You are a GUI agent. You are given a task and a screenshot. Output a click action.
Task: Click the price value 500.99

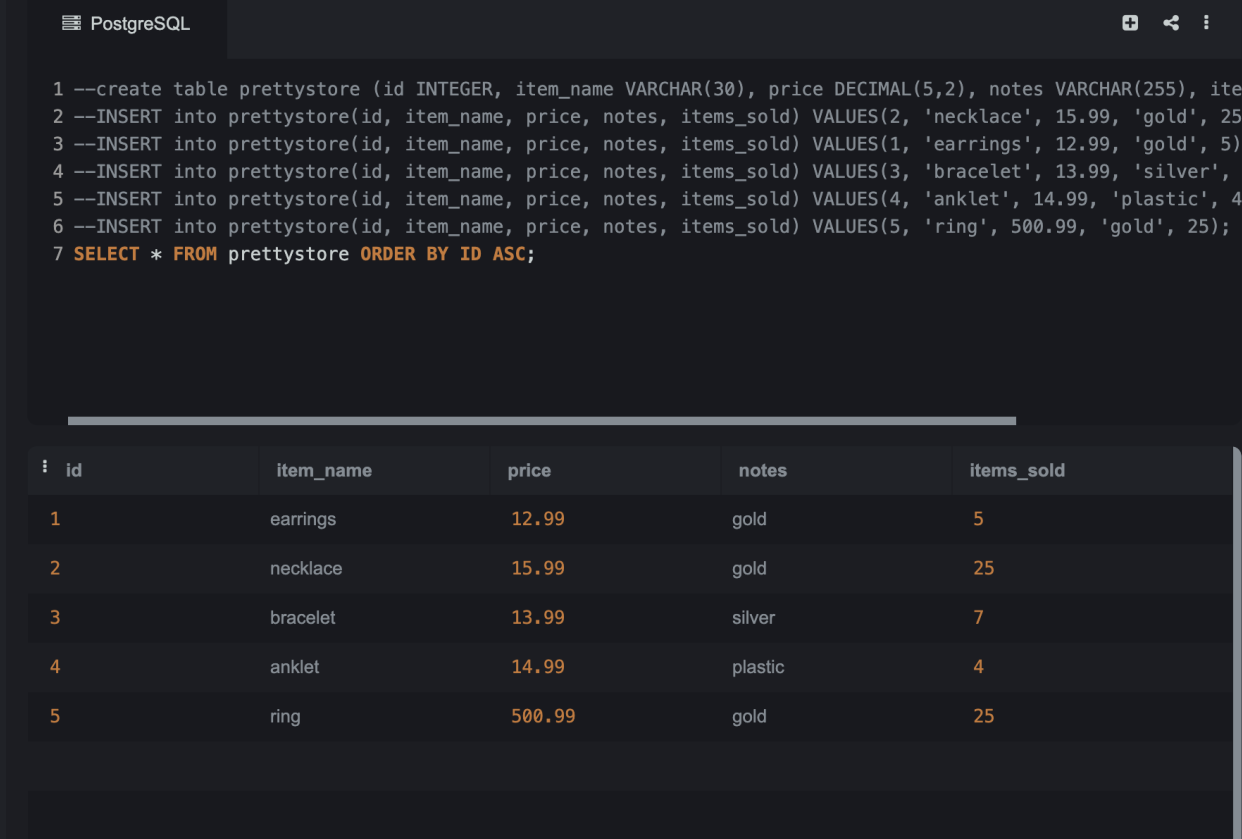pyautogui.click(x=543, y=716)
